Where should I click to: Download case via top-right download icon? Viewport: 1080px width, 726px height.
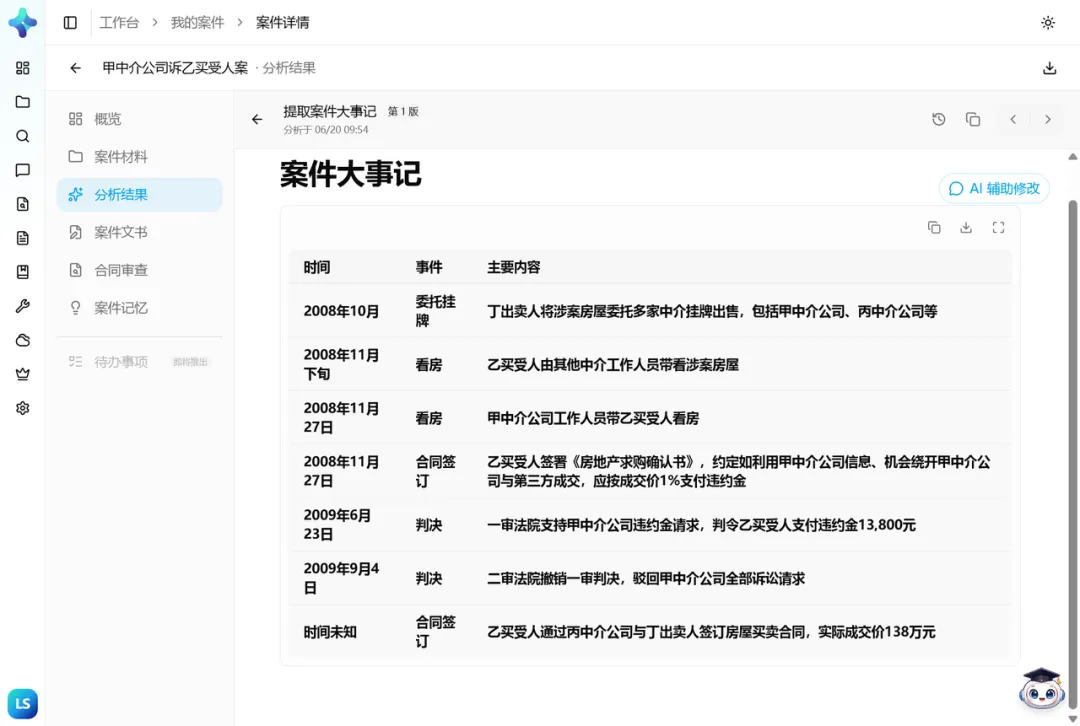tap(1049, 68)
